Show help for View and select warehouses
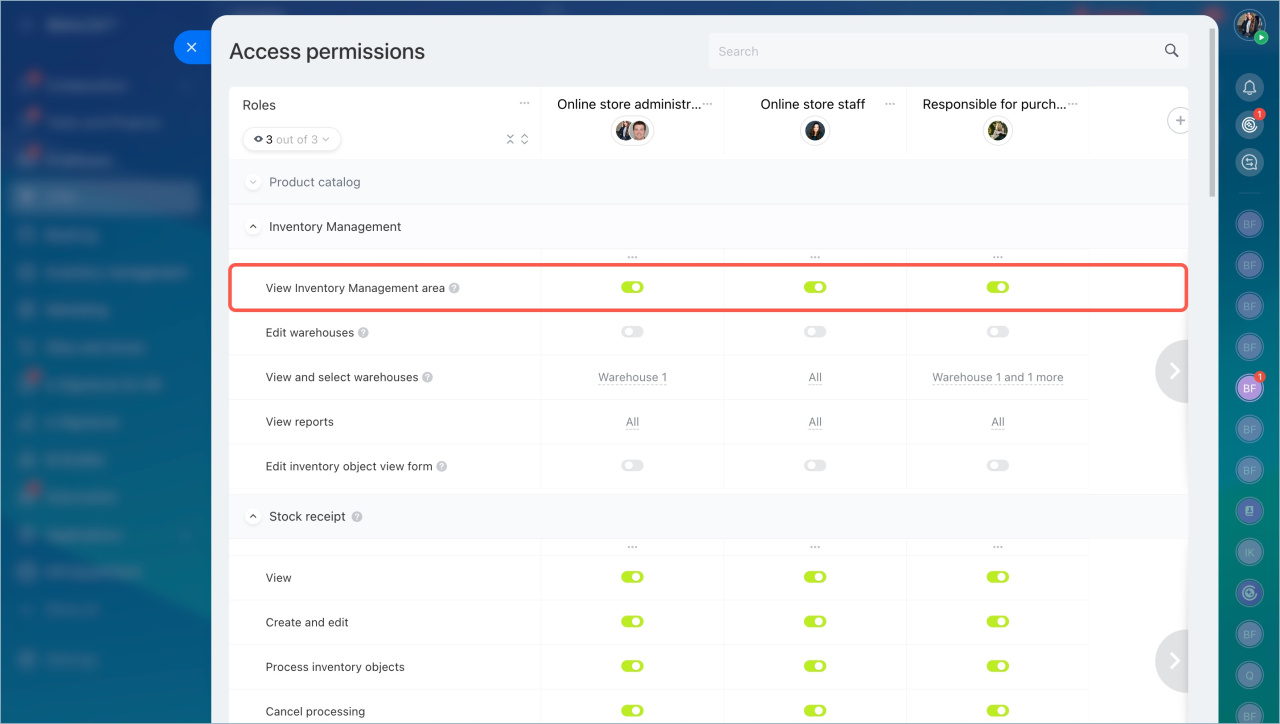 click(427, 377)
